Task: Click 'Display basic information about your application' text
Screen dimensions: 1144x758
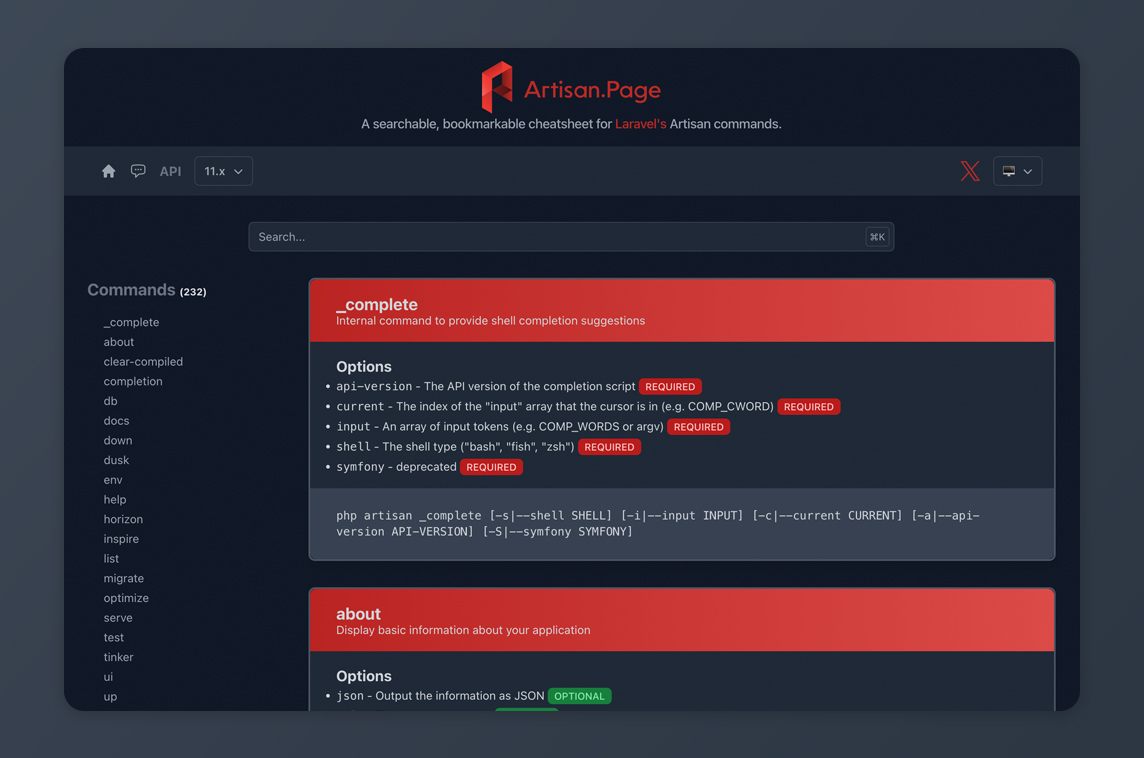Action: [463, 630]
